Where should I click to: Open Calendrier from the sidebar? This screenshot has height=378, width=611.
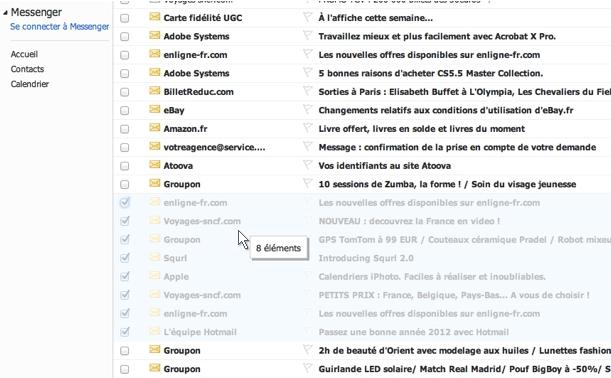click(30, 84)
